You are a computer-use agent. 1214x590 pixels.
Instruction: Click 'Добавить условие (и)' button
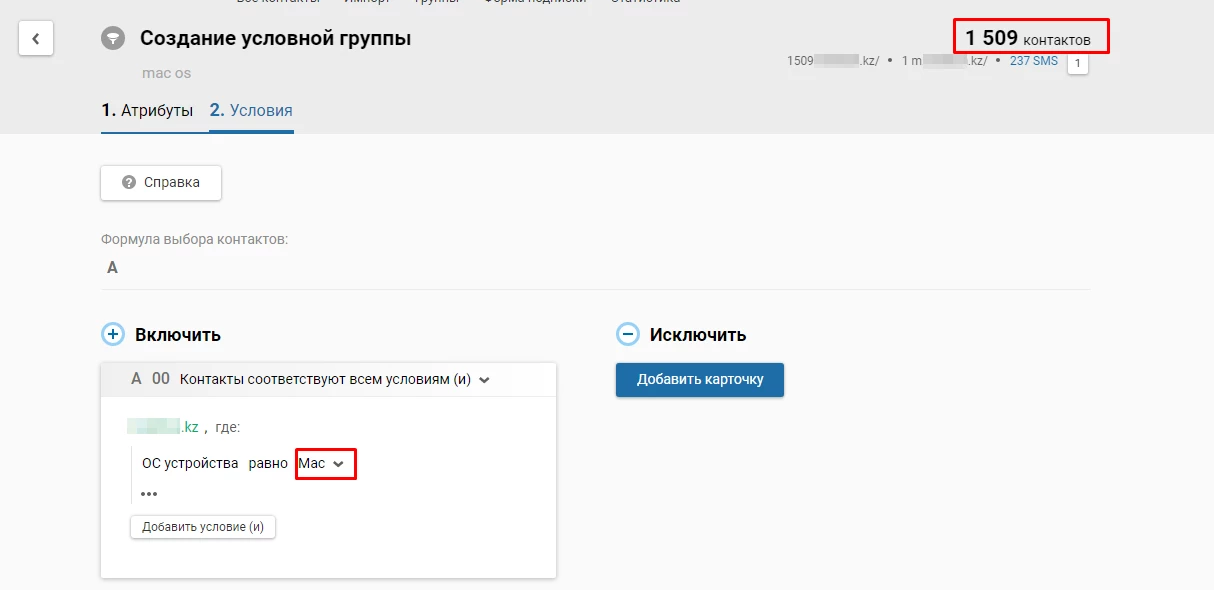(202, 526)
